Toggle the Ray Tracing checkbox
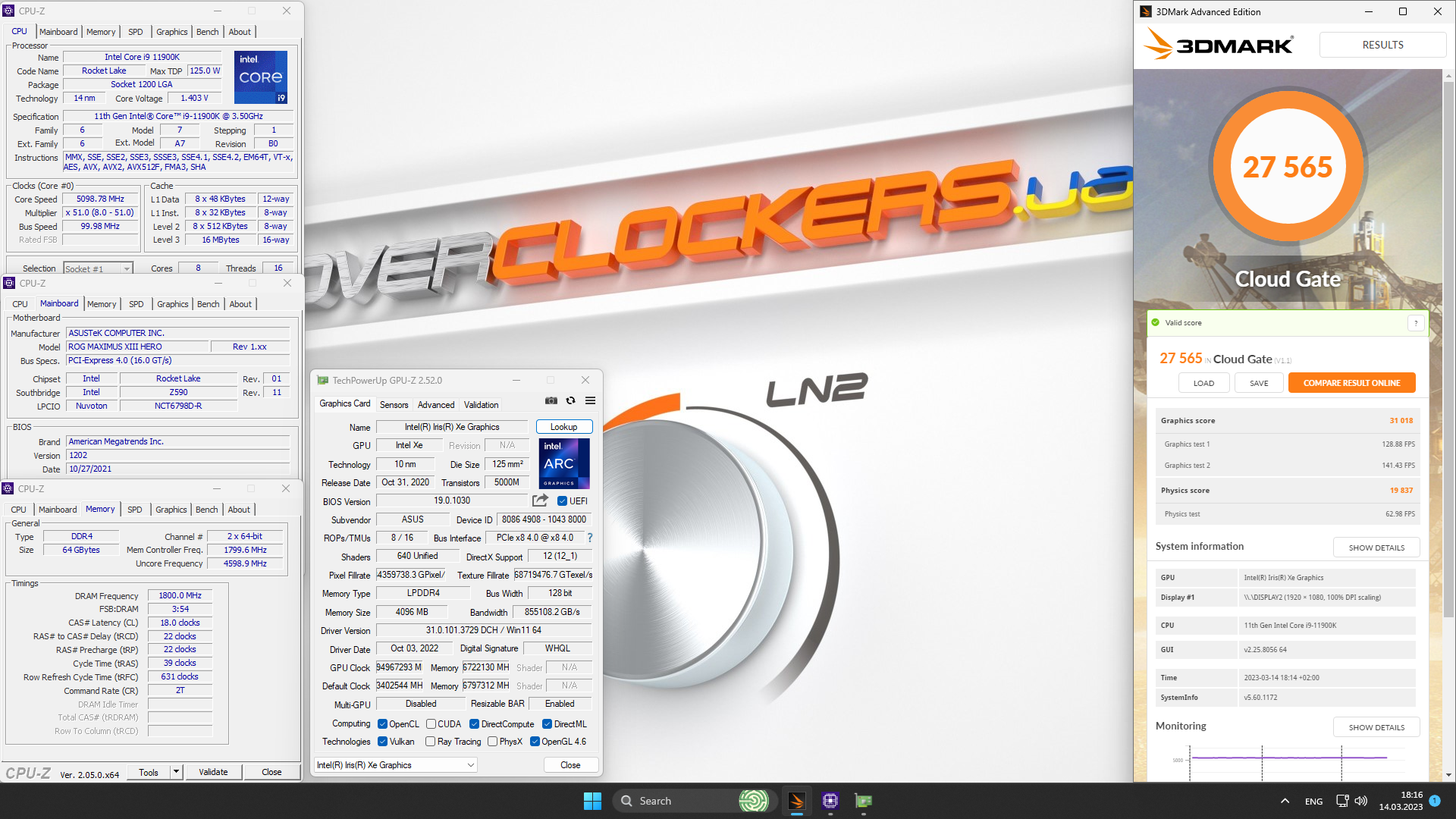Screen dimensions: 1456x819 point(430,742)
